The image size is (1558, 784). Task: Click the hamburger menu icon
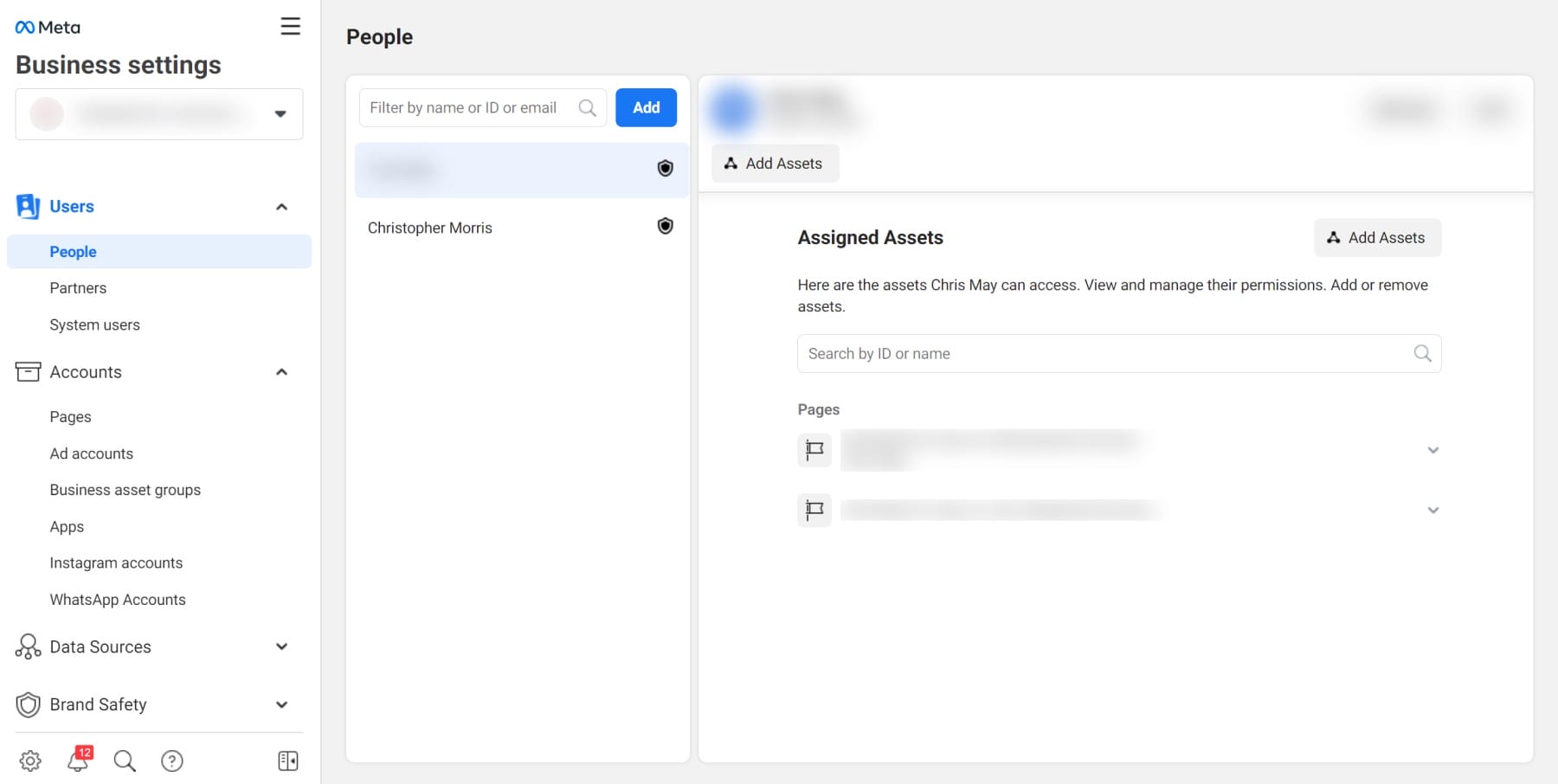point(291,27)
